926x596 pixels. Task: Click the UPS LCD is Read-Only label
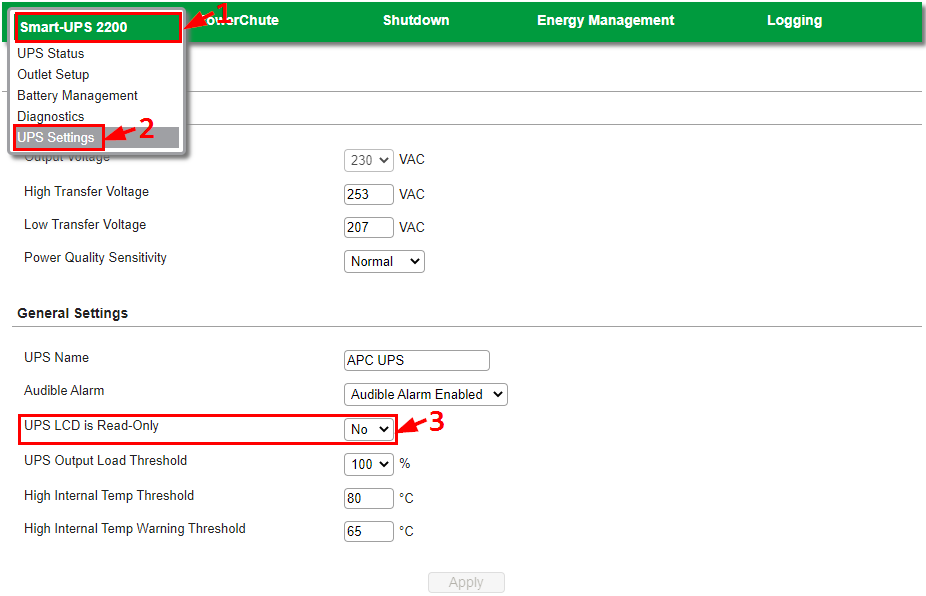pyautogui.click(x=91, y=425)
